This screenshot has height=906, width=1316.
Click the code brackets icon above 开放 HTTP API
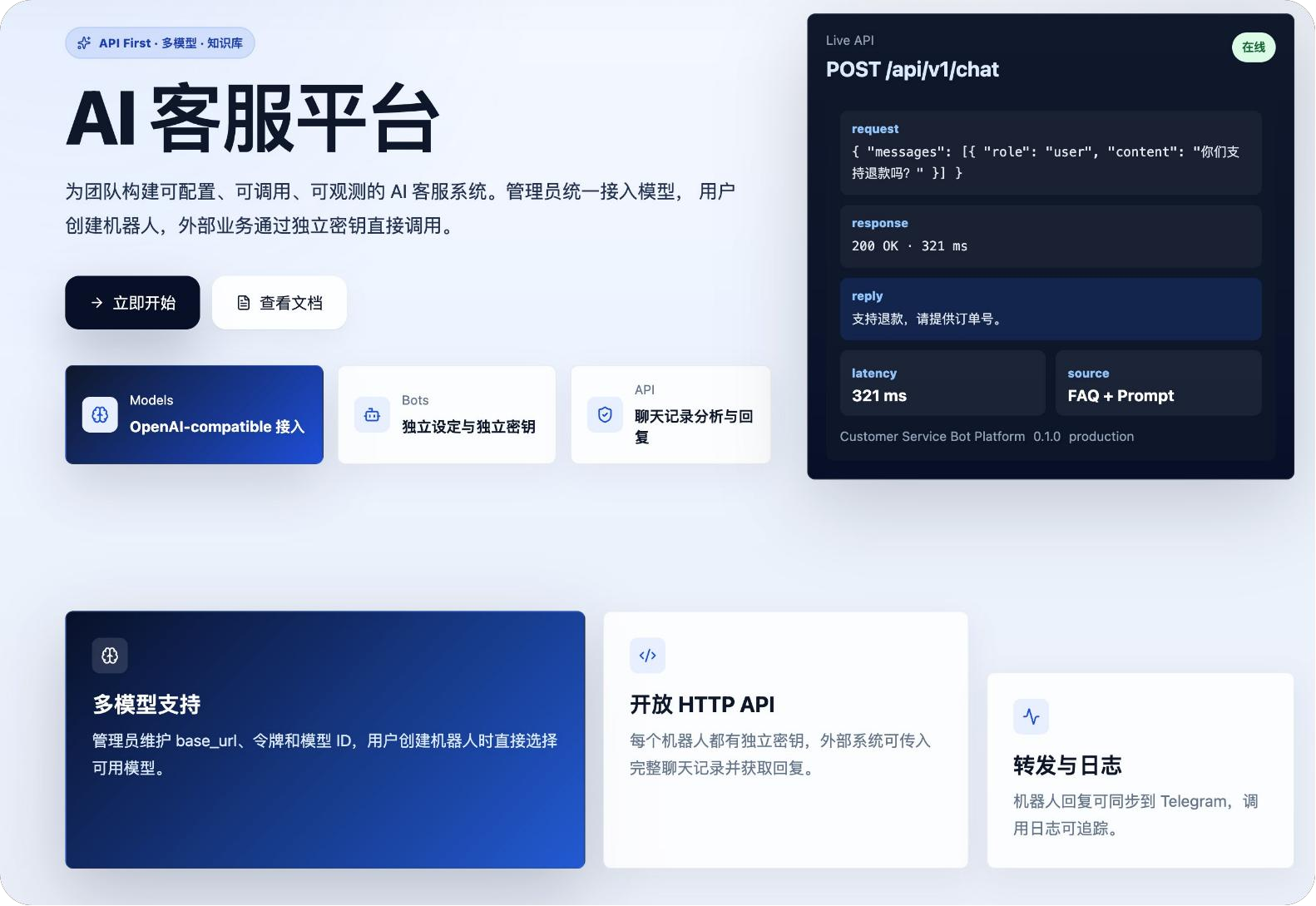click(x=647, y=656)
